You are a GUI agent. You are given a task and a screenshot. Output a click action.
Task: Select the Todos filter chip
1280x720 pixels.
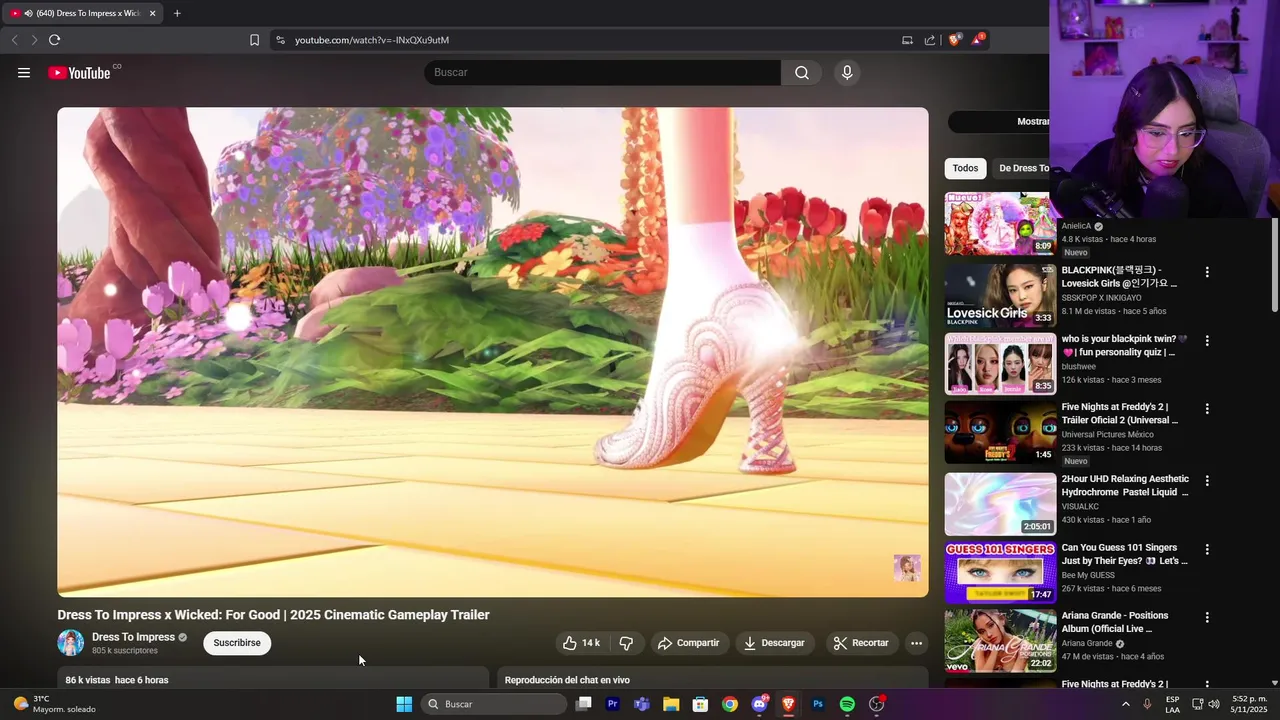coord(965,168)
